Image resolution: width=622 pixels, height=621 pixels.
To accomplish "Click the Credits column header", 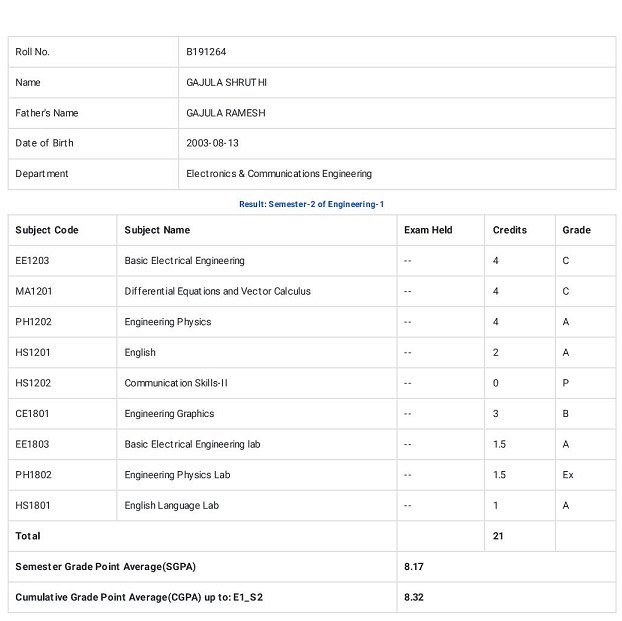I will (x=510, y=230).
